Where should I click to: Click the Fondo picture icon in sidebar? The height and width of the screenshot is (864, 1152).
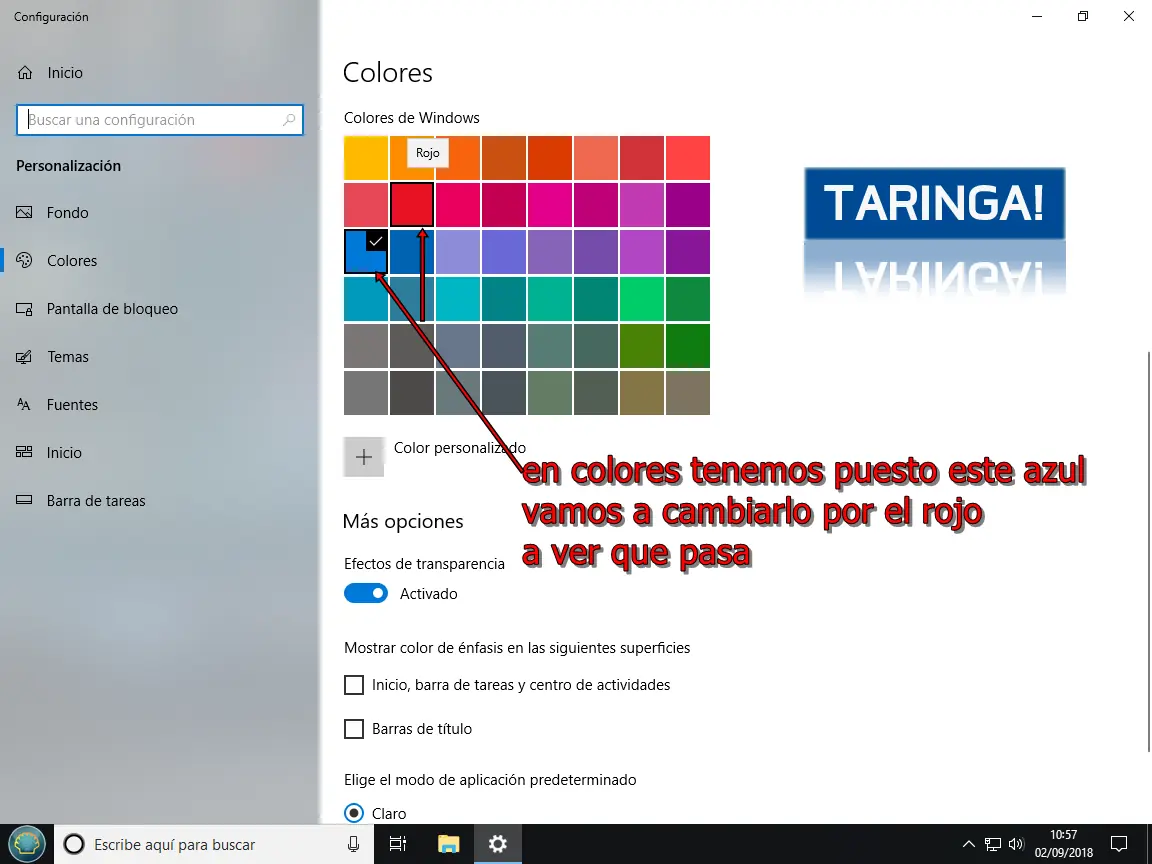(x=24, y=212)
